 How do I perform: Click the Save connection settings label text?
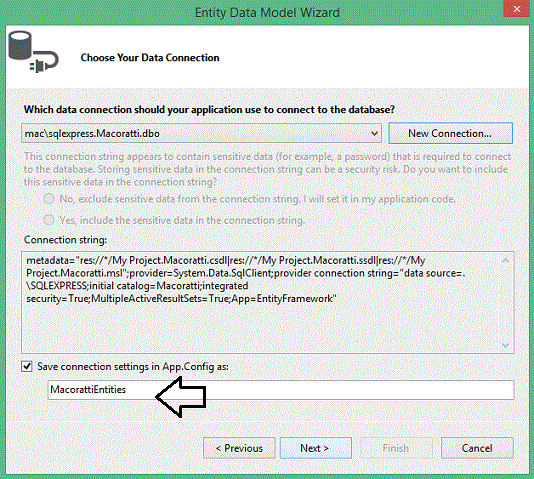pos(133,366)
